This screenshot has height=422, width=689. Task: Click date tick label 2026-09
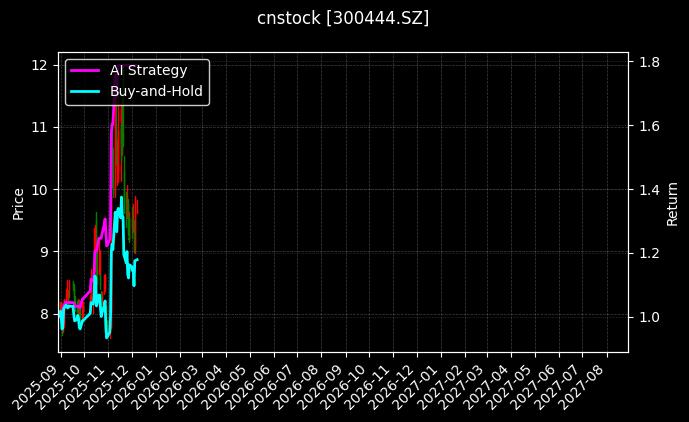(x=320, y=387)
